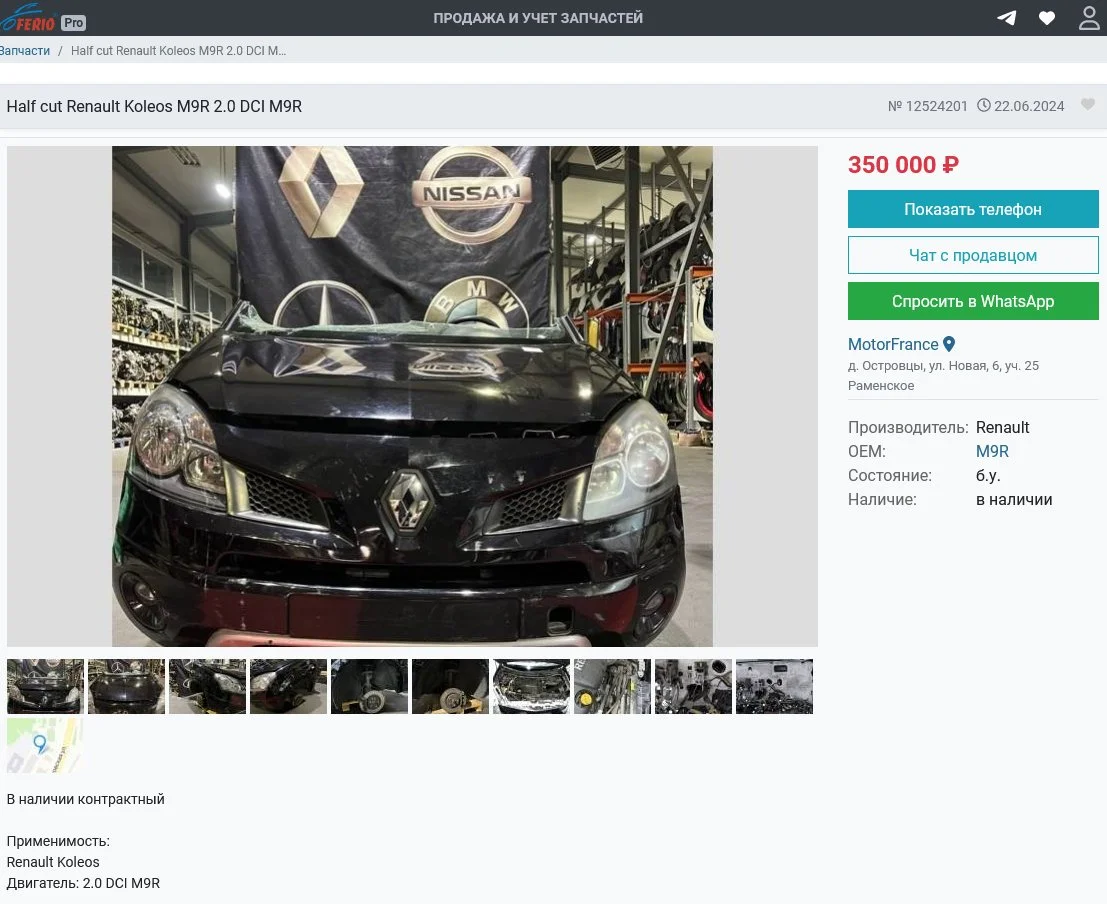Select tenth thumbnail showing wiring components
Viewport: 1107px width, 904px height.
pyautogui.click(x=774, y=686)
